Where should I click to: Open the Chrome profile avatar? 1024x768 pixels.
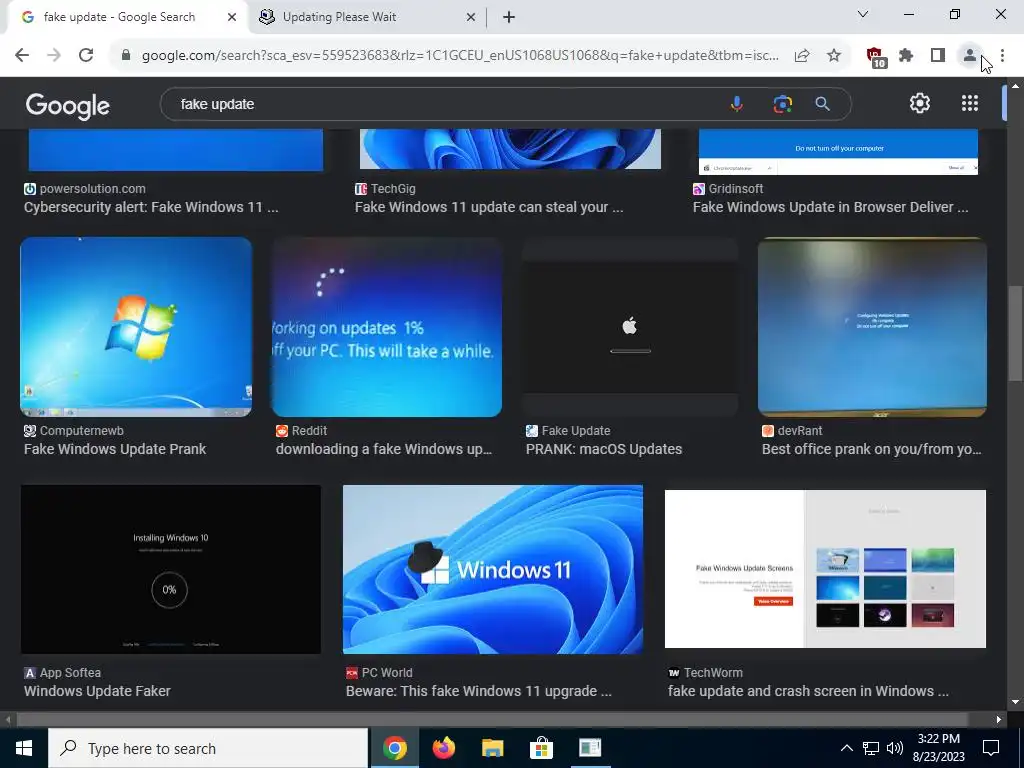click(970, 56)
